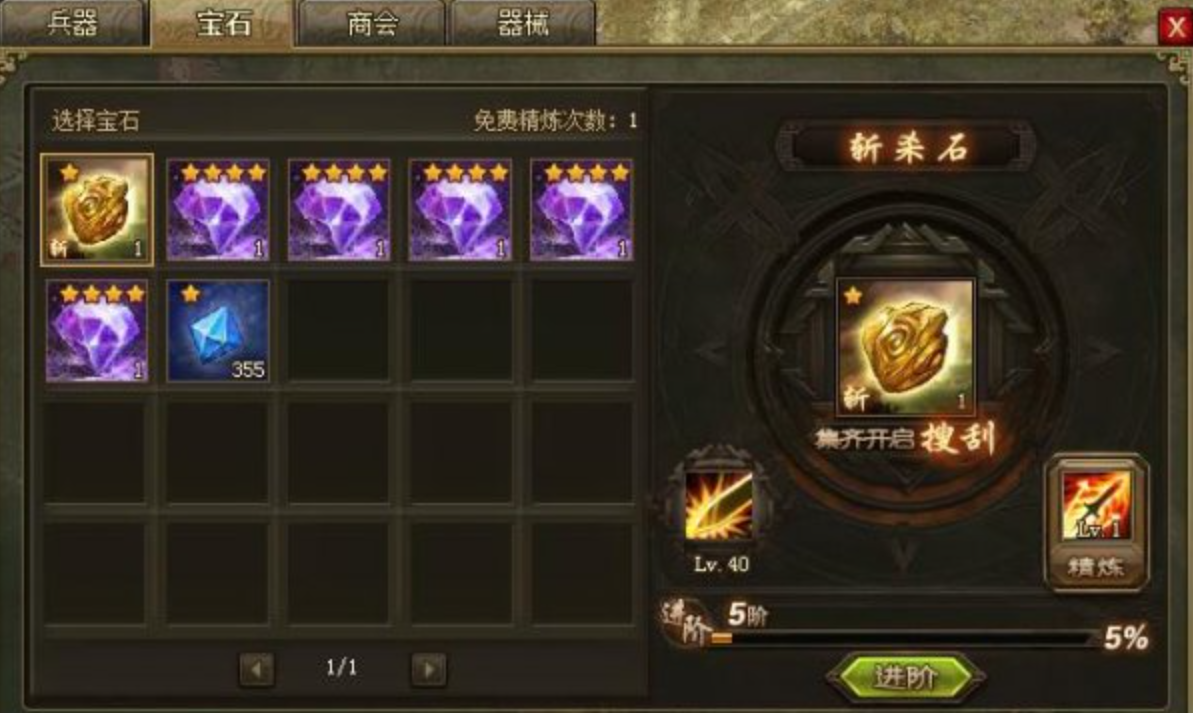
Task: Go to next inventory page arrow
Action: [429, 669]
